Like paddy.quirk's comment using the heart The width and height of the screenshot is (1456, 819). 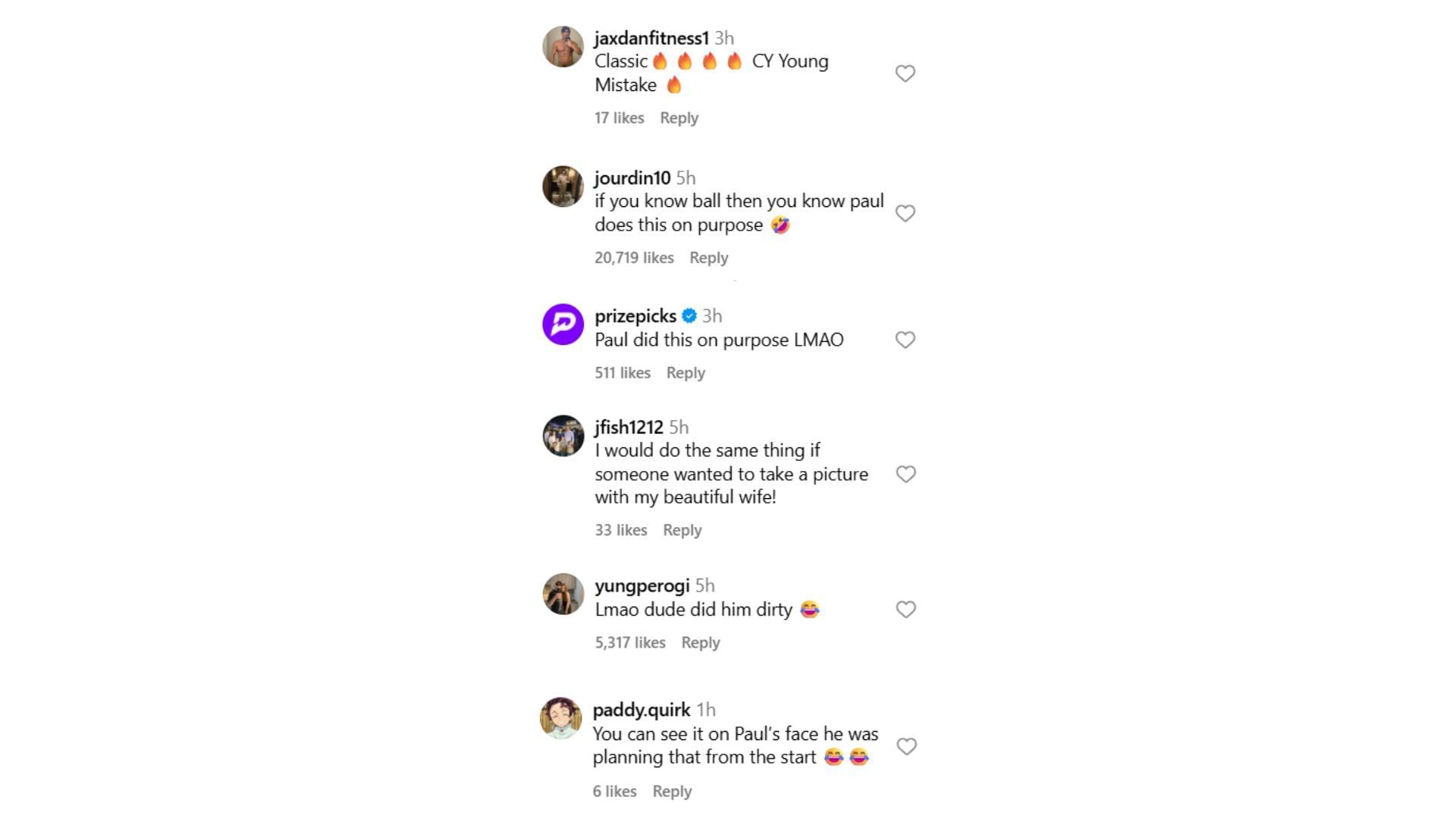[905, 747]
